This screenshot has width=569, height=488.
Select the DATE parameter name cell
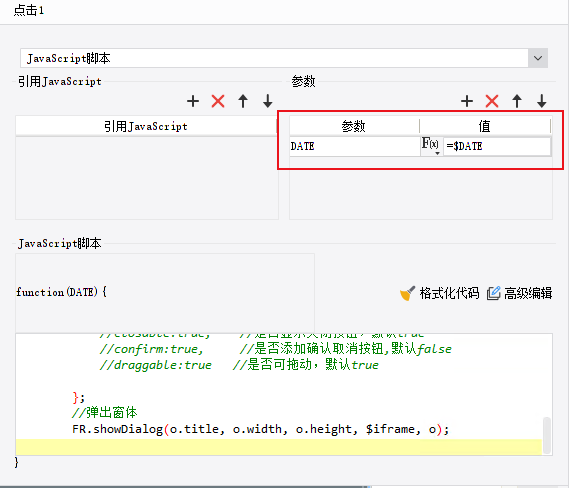coord(355,146)
